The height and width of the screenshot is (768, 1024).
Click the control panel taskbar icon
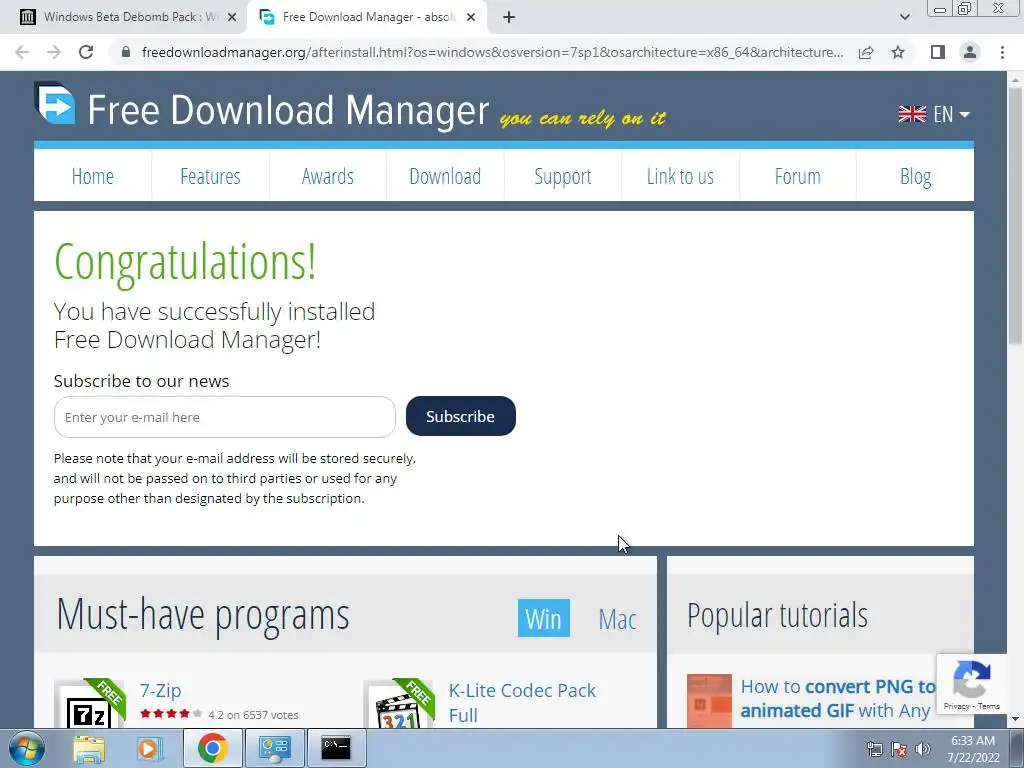tap(274, 748)
